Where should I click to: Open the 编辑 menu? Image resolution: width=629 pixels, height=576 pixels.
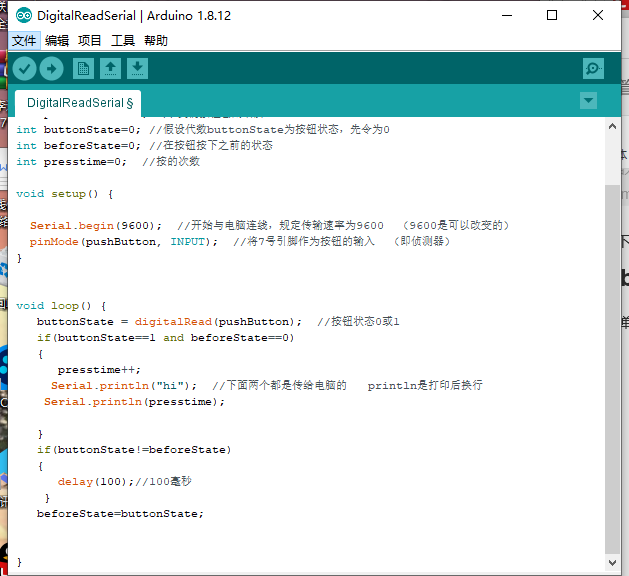57,41
